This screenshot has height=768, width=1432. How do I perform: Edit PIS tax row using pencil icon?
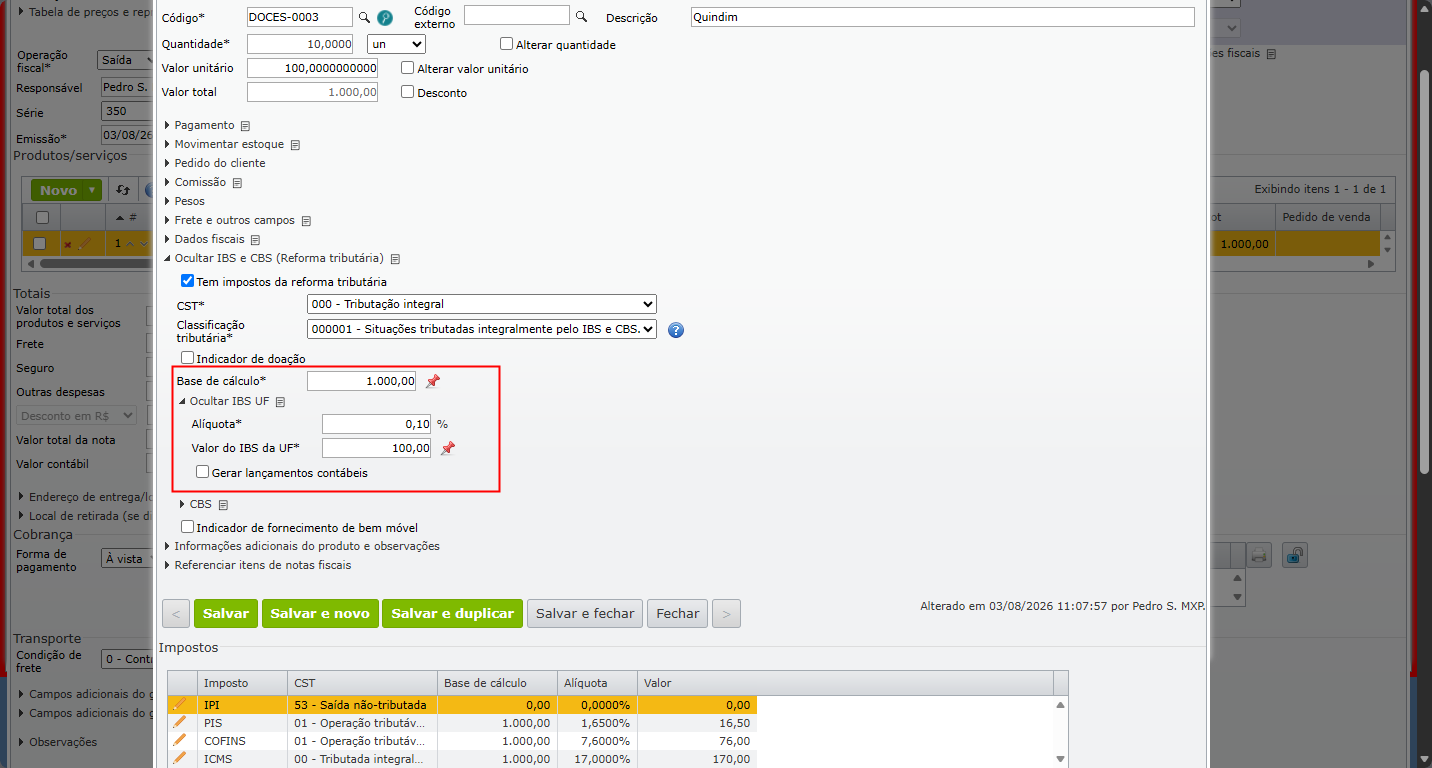click(180, 722)
